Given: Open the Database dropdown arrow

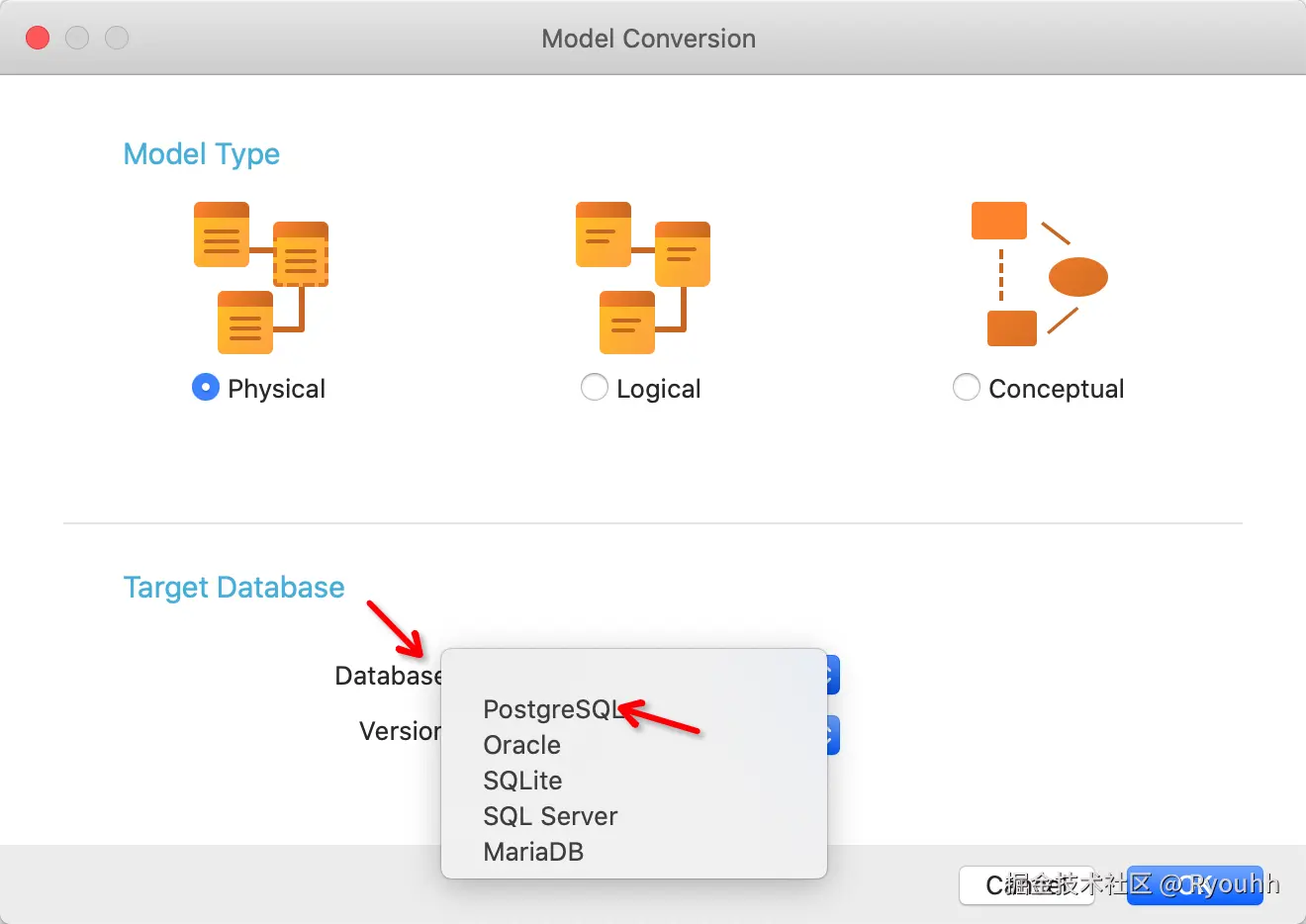Looking at the screenshot, I should [x=832, y=676].
